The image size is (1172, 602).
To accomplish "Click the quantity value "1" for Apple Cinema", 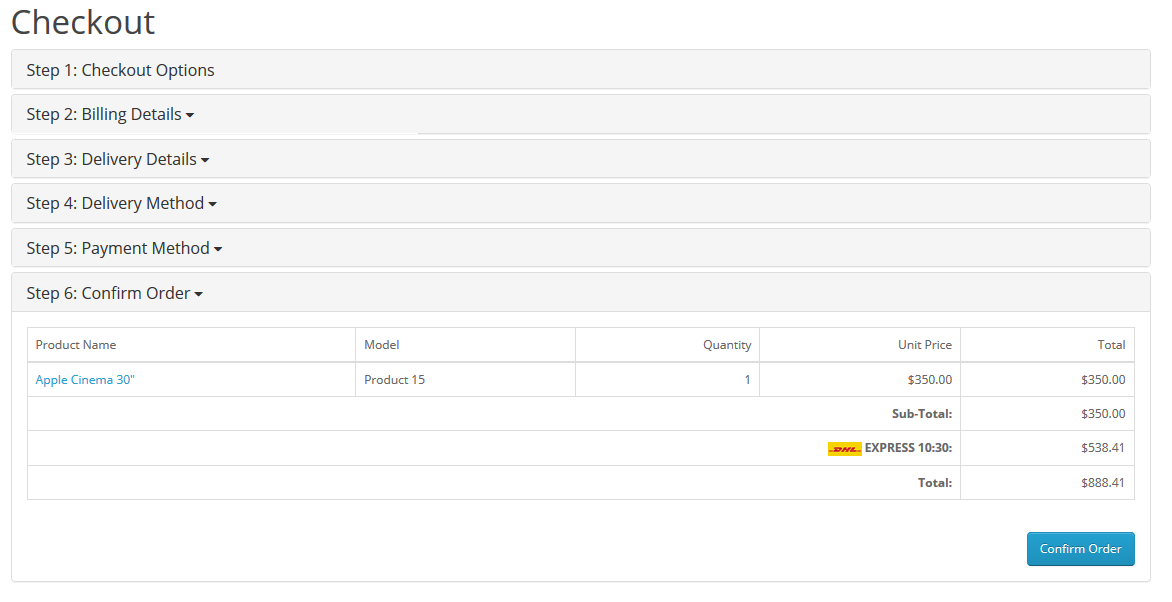I will [x=747, y=380].
